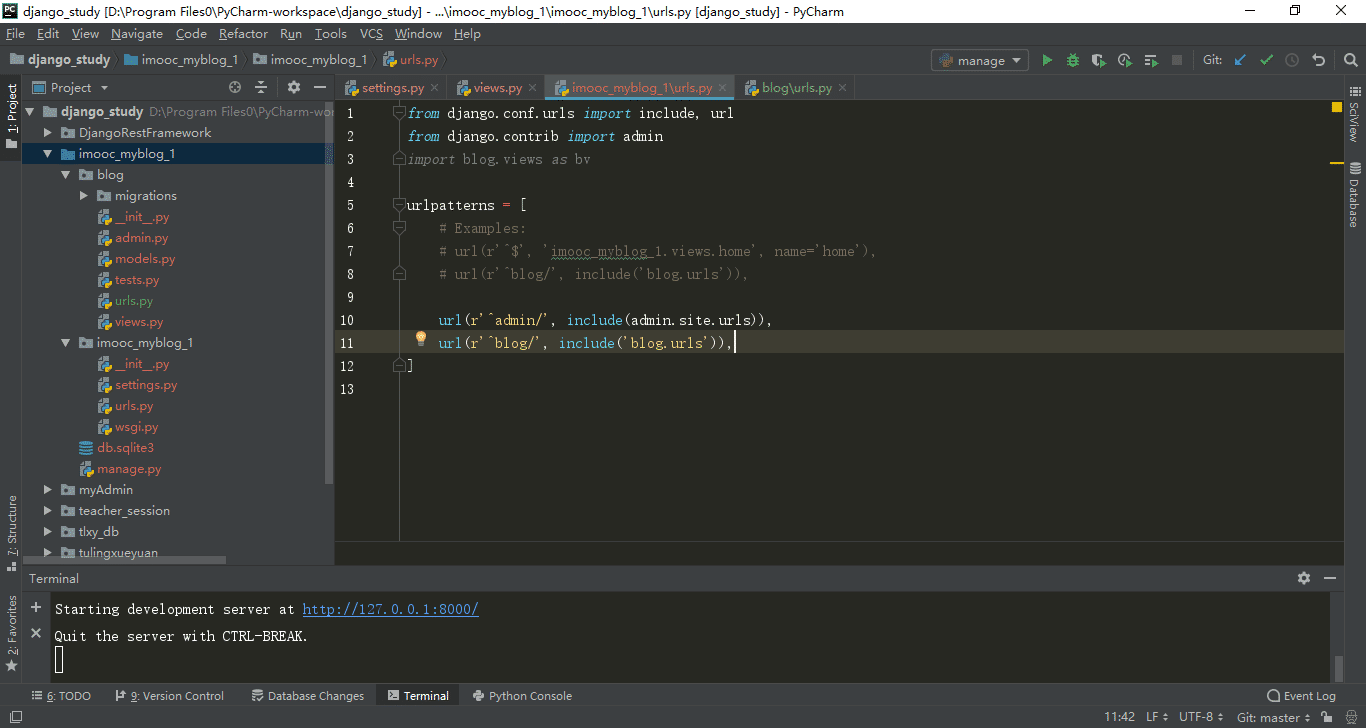Run manage with coverage icon
This screenshot has height=728, width=1366.
coord(1099,60)
